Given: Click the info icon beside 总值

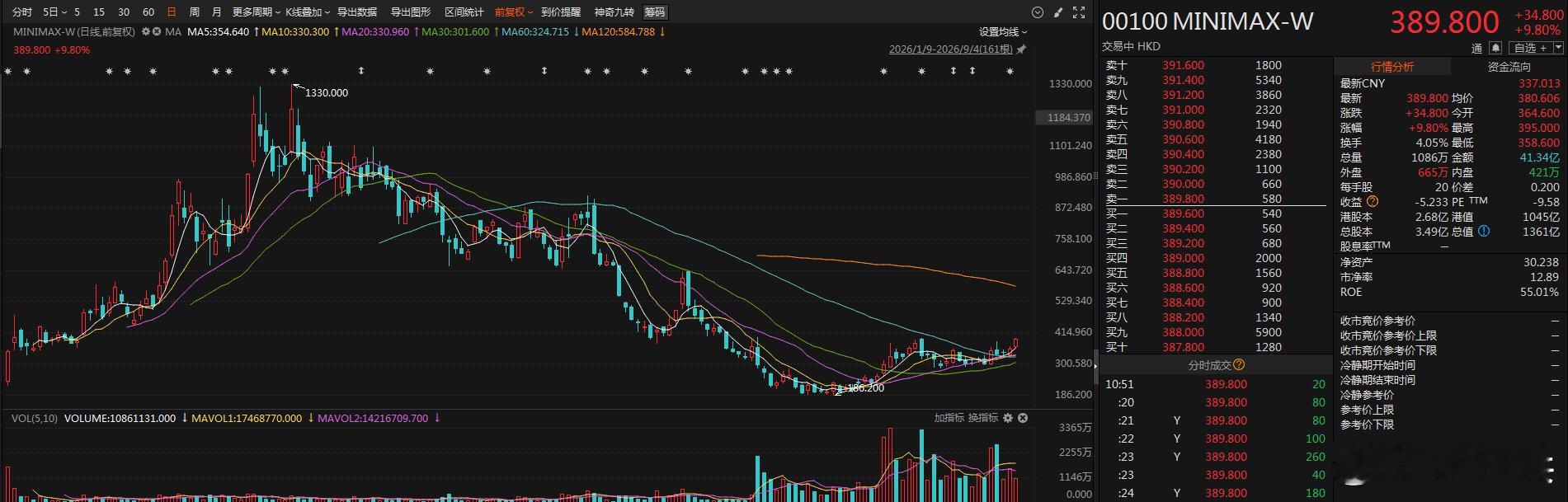Looking at the screenshot, I should pos(1484,232).
